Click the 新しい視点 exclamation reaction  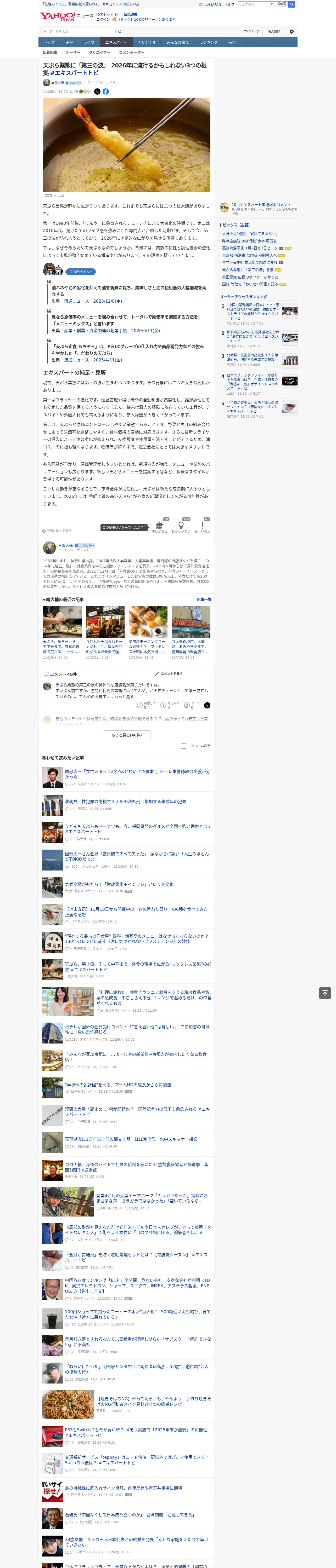click(203, 527)
